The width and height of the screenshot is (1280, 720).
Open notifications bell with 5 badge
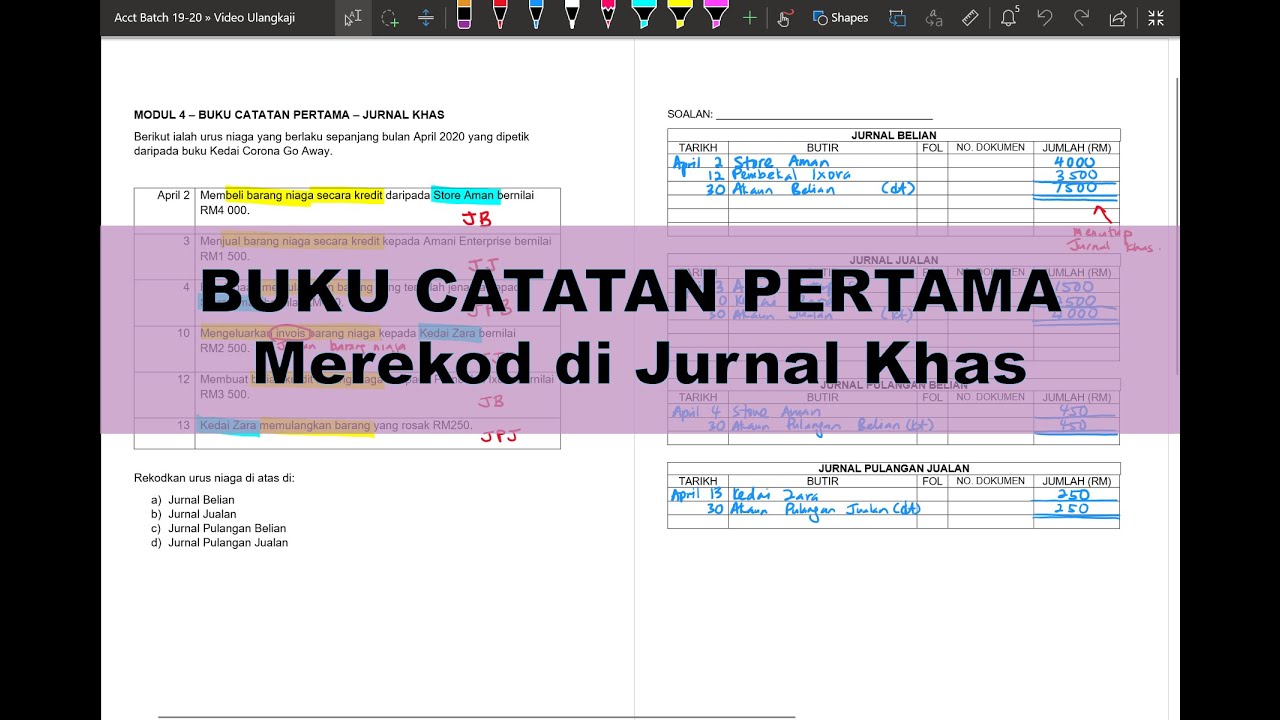coord(1009,17)
